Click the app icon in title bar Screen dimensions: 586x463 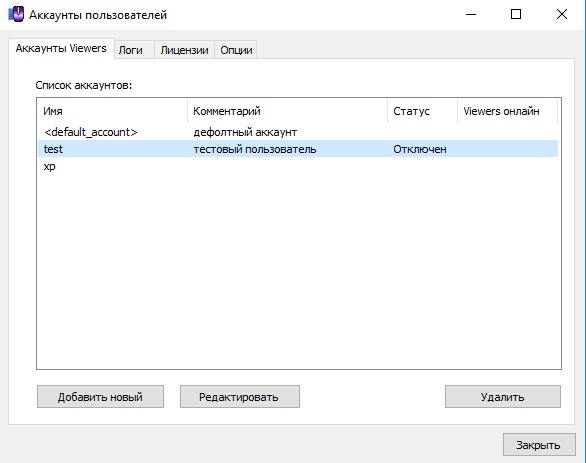pos(16,15)
